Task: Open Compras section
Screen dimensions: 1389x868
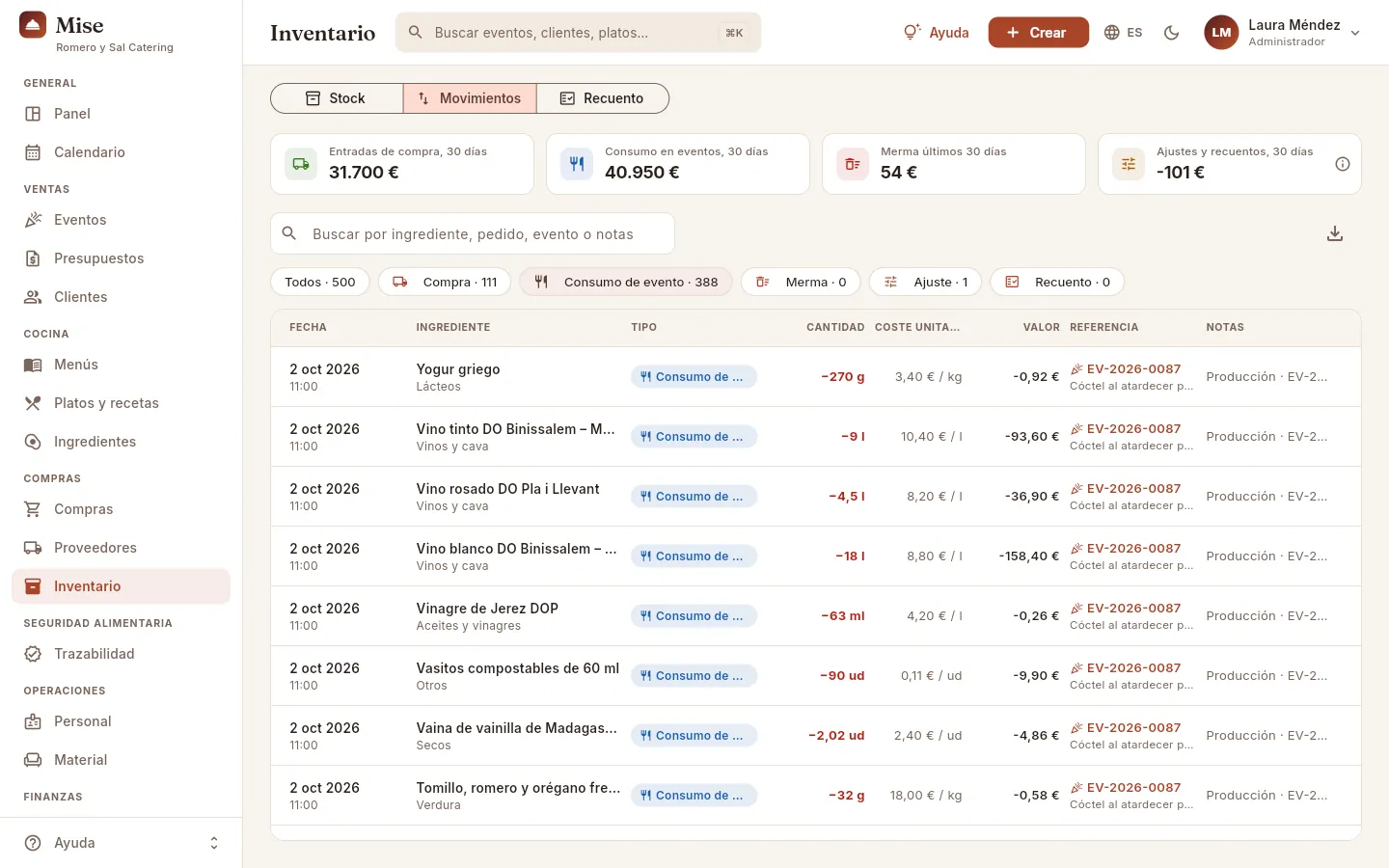Action: [121, 509]
